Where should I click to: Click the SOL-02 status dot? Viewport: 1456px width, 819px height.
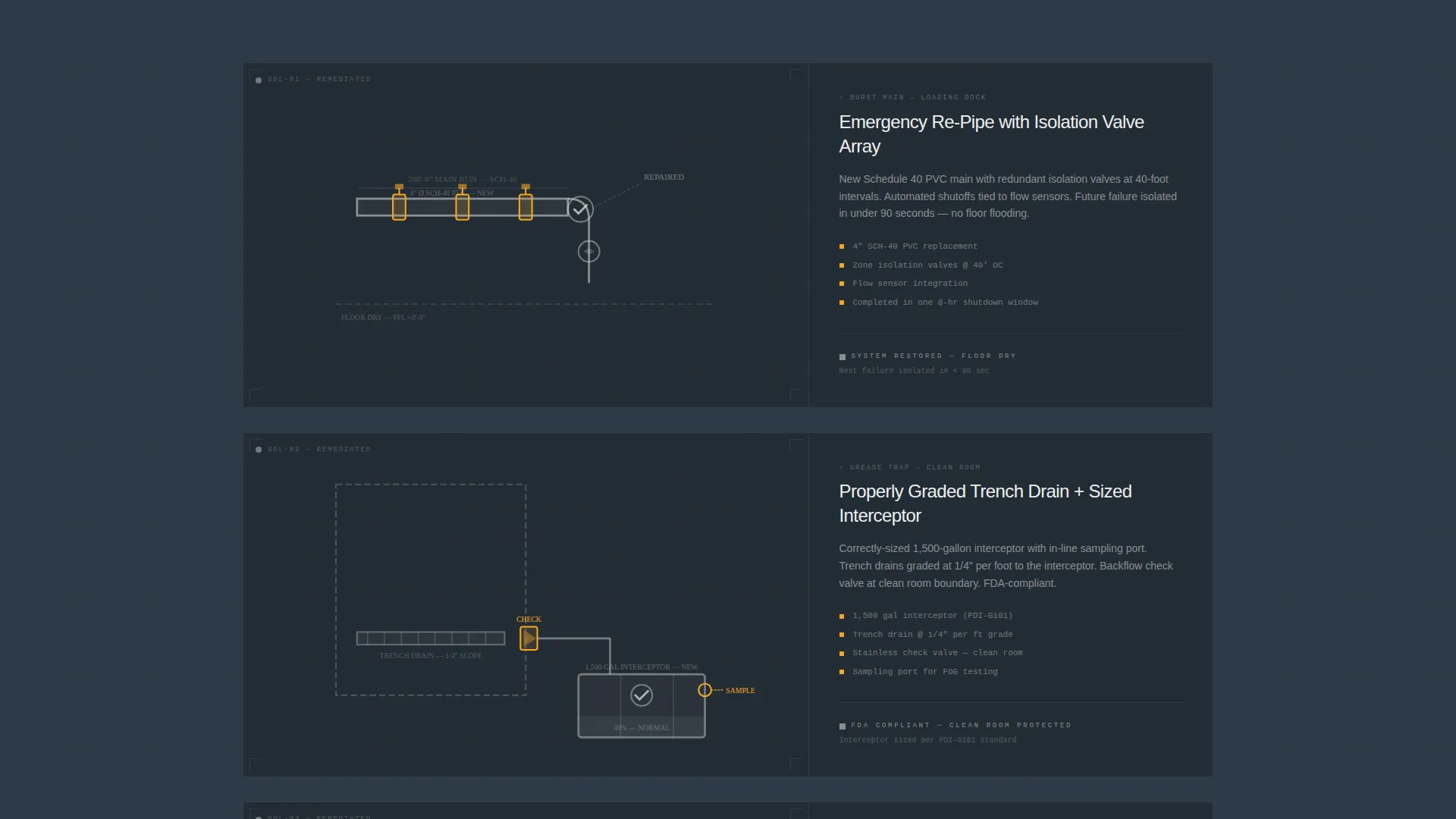pyautogui.click(x=259, y=450)
